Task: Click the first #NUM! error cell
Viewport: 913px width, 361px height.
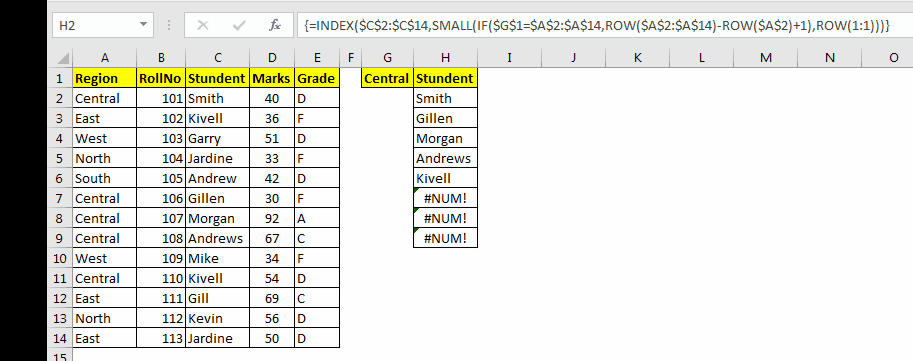Action: (x=445, y=199)
